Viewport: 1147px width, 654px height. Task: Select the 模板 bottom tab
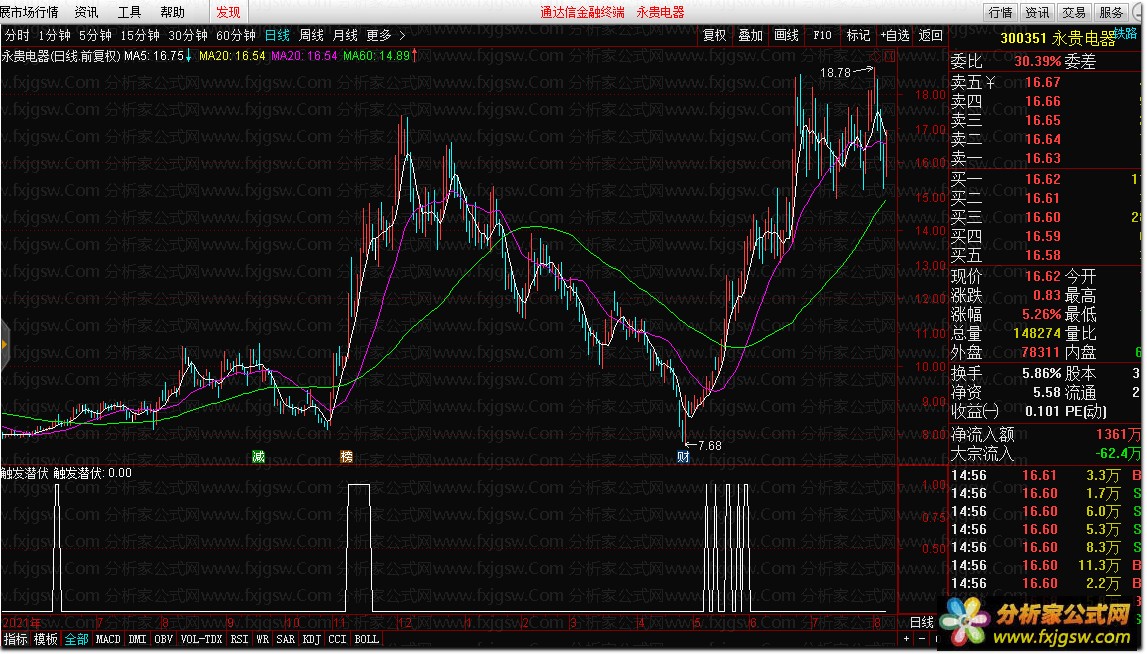point(45,639)
